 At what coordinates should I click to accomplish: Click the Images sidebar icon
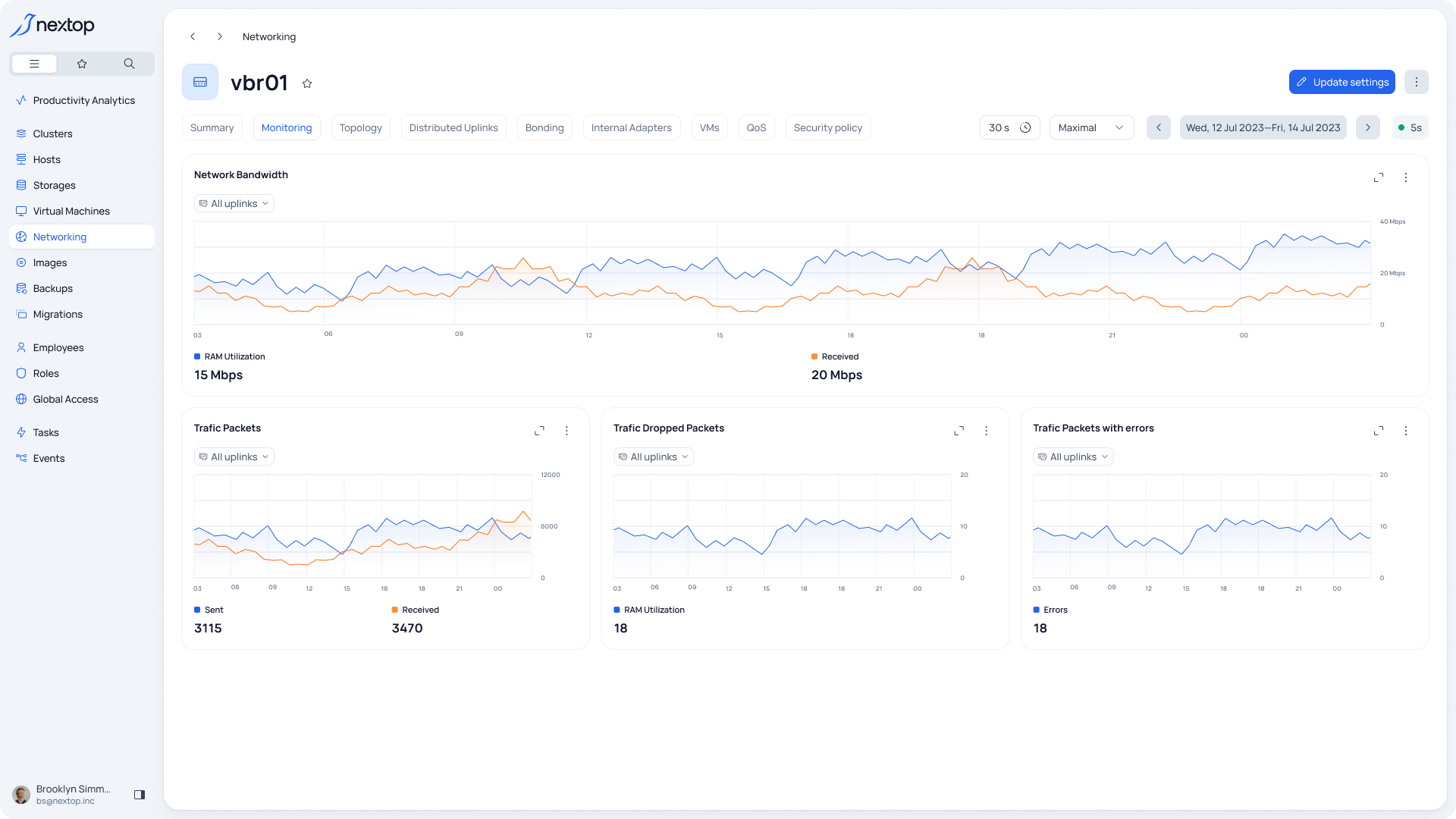[21, 262]
